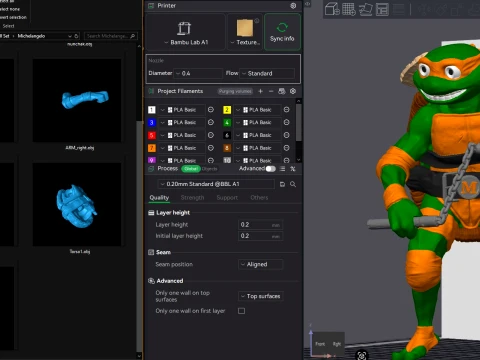
Task: Click Michelangelo in the address bar
Action: [x=31, y=36]
